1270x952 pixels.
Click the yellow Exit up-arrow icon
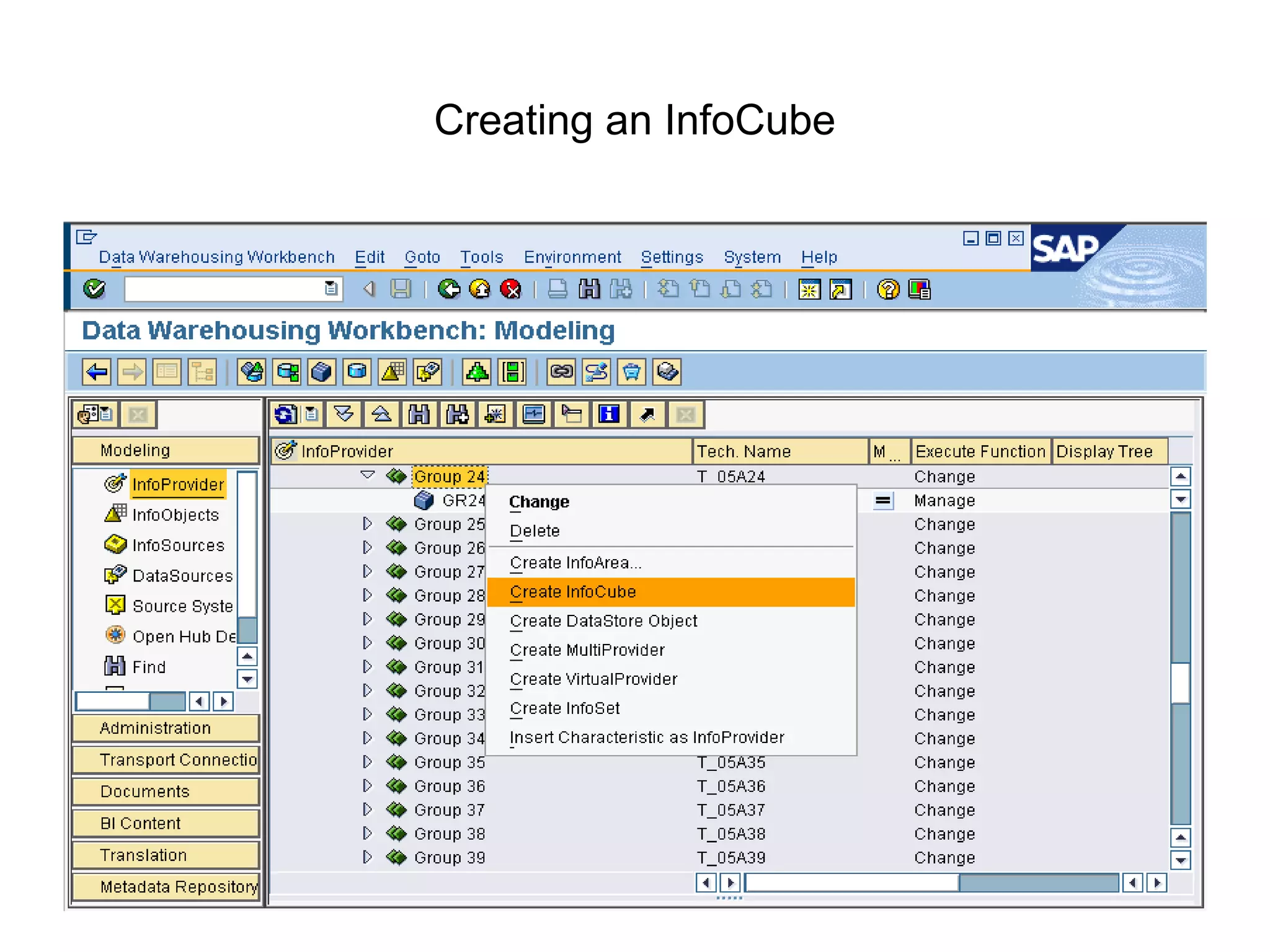(x=480, y=289)
